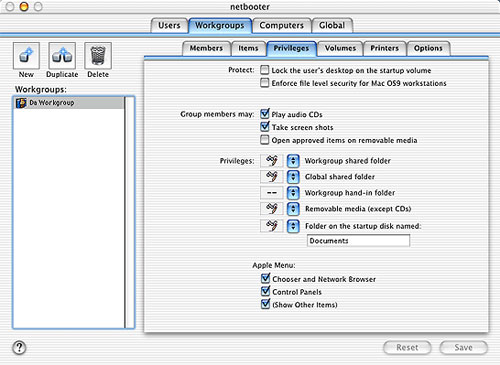This screenshot has width=500, height=365.
Task: Select Da Workgroup in the list
Action: pyautogui.click(x=69, y=103)
